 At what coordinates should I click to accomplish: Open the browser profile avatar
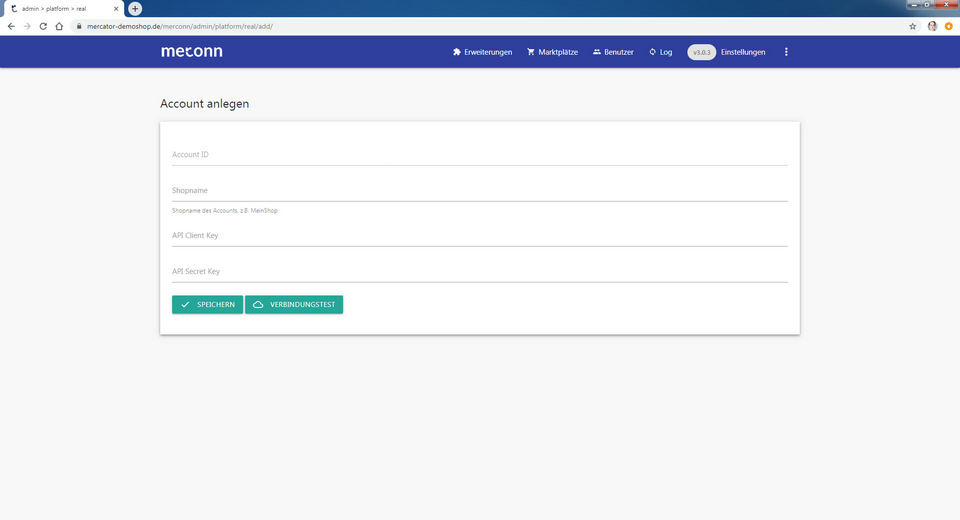click(932, 26)
